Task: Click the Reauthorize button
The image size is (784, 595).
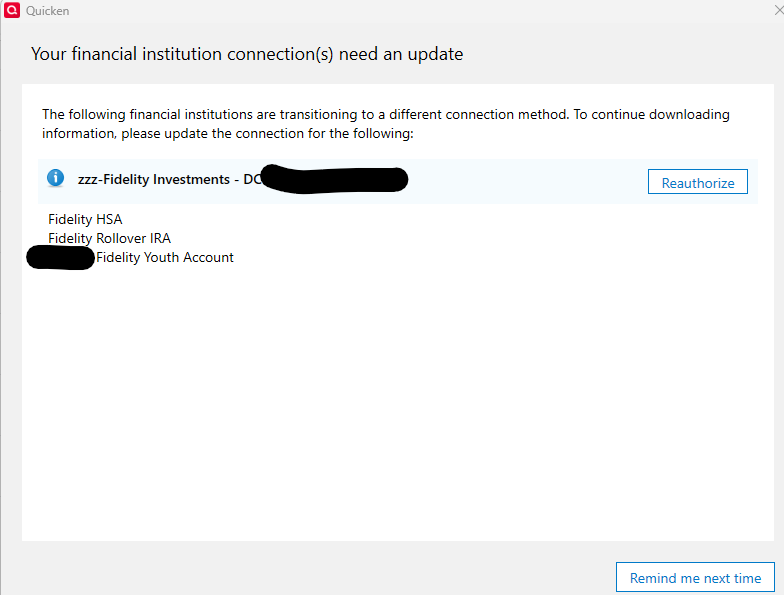Action: click(698, 182)
